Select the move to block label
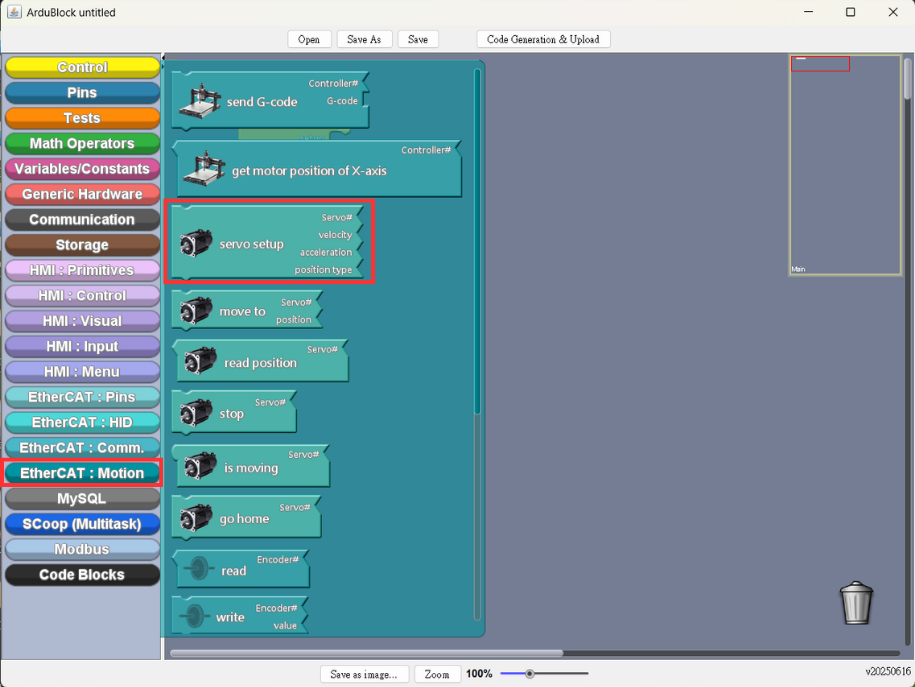915x687 pixels. point(242,312)
